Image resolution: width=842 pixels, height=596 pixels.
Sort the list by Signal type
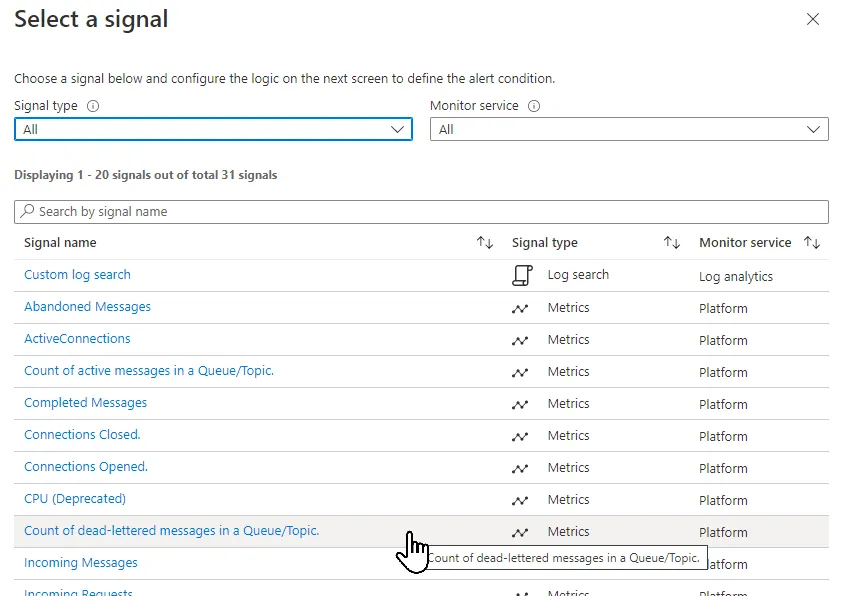[x=672, y=243]
